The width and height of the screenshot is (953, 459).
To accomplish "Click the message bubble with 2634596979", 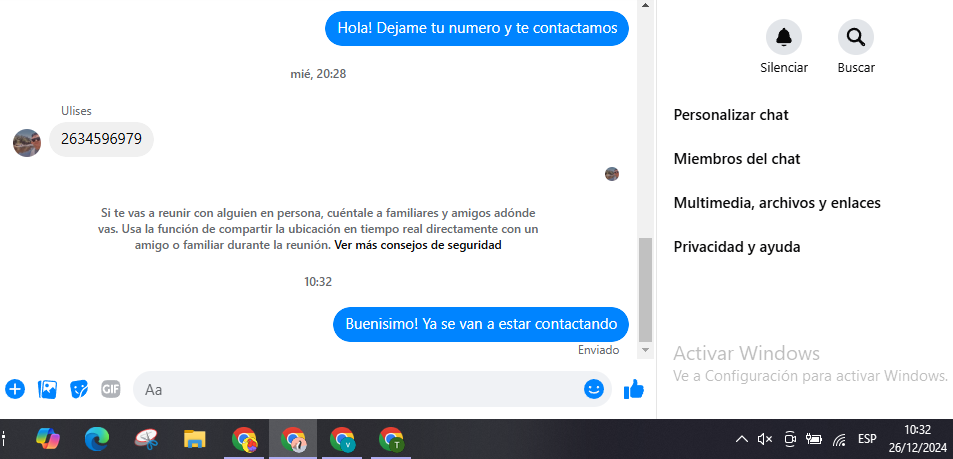I will 101,139.
